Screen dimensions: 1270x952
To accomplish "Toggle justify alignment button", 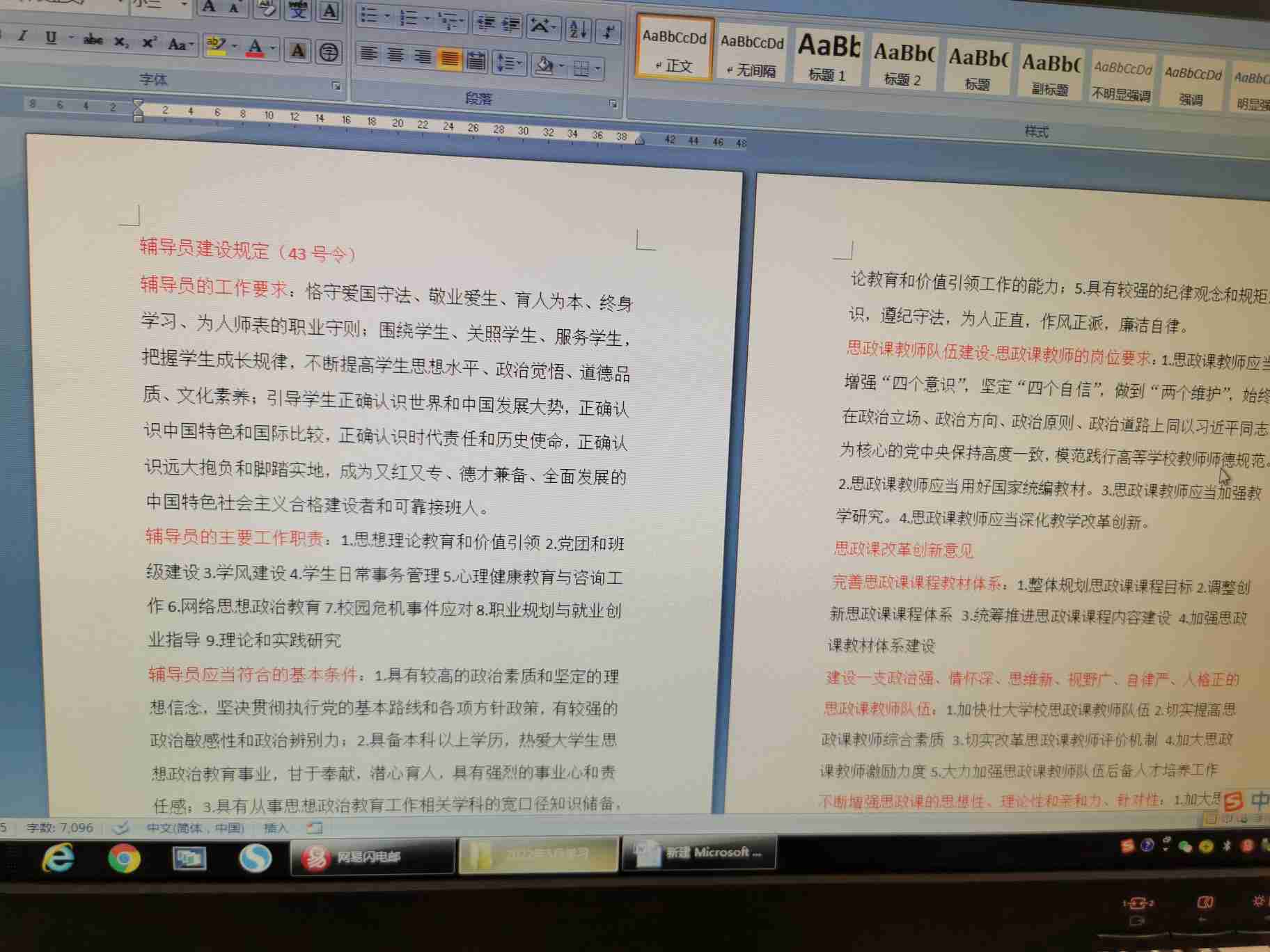I will [x=450, y=59].
